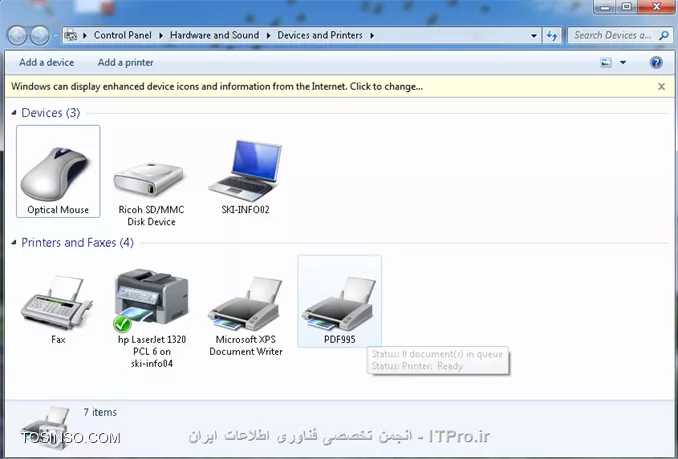The image size is (678, 459).
Task: Click the Microsoft XPS Document Writer label
Action: (246, 346)
